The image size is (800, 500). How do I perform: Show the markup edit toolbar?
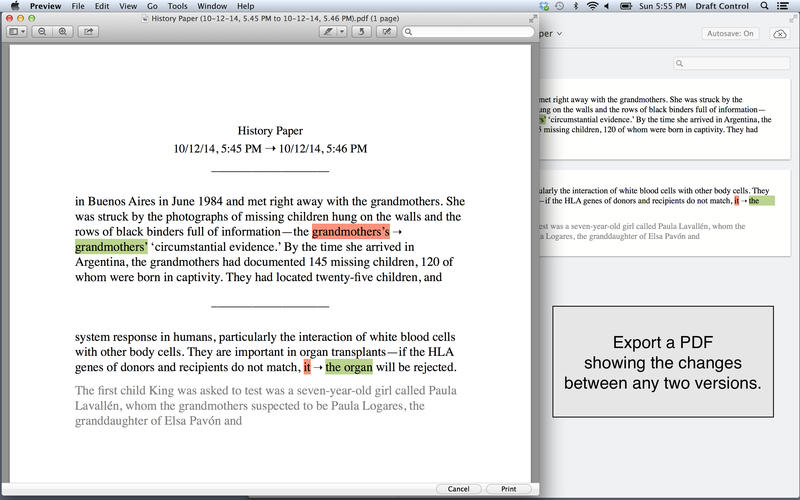pos(387,32)
